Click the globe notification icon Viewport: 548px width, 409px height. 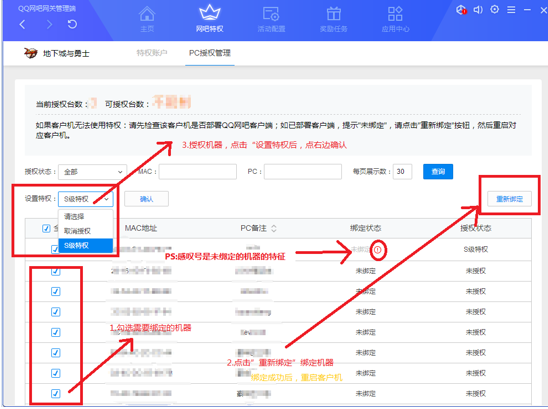click(x=461, y=10)
